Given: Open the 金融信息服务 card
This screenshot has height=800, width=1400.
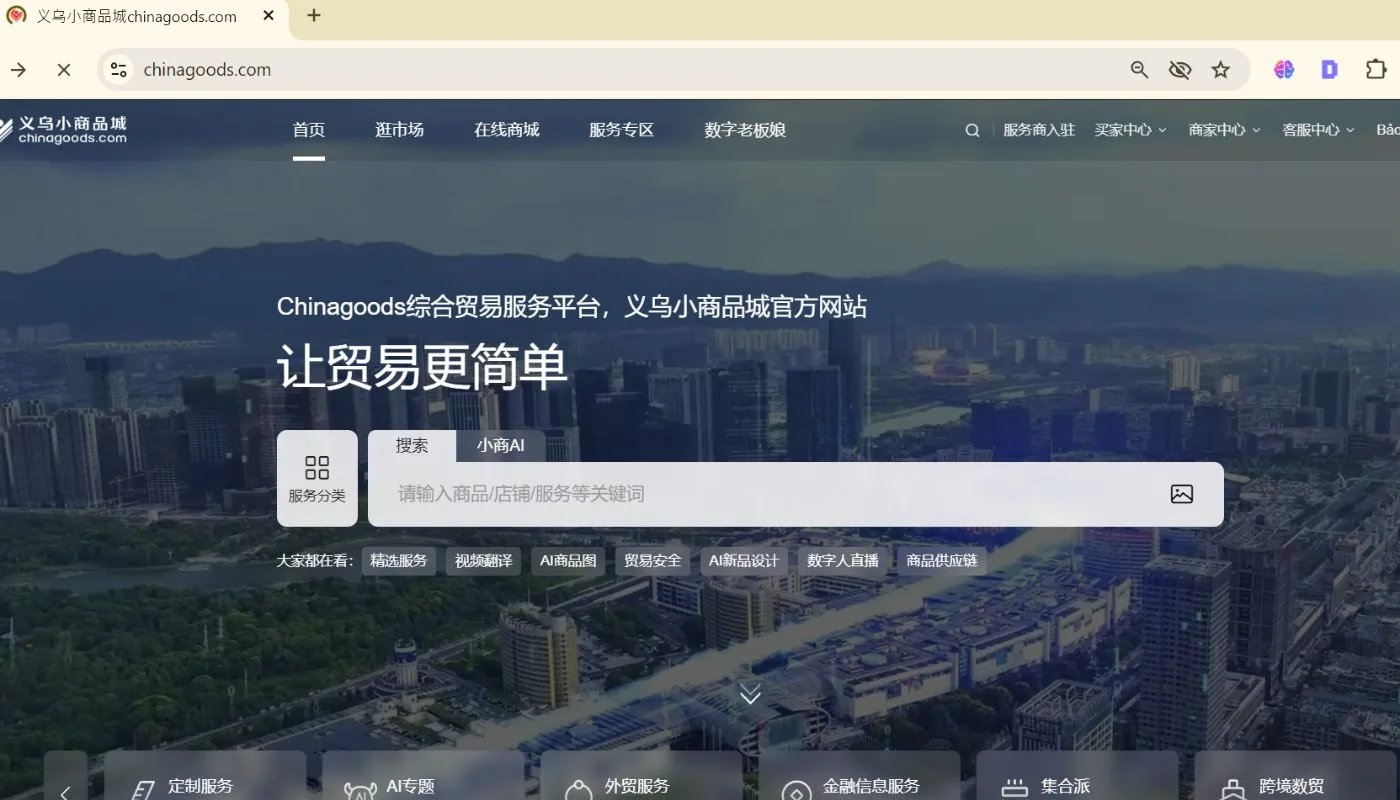Looking at the screenshot, I should (x=859, y=776).
